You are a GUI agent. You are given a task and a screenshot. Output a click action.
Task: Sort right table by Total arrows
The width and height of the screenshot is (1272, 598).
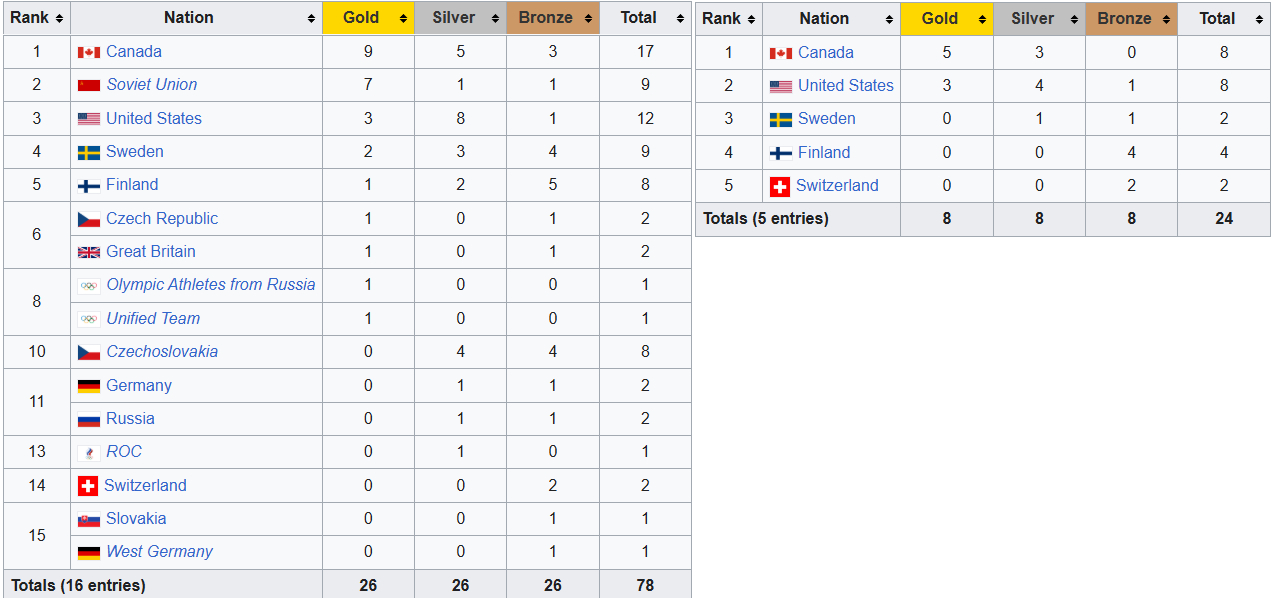pyautogui.click(x=1258, y=19)
